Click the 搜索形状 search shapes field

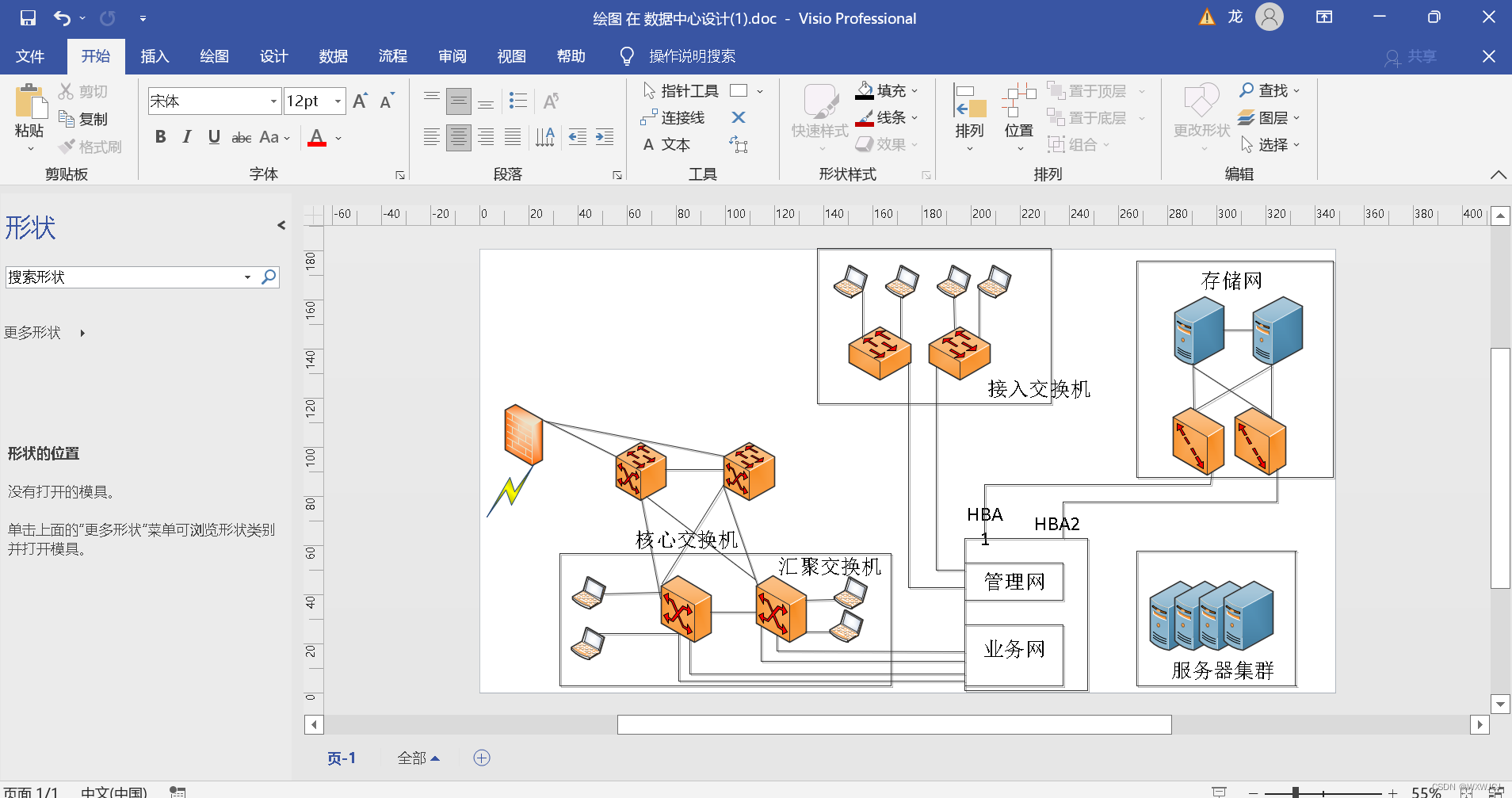click(x=124, y=277)
